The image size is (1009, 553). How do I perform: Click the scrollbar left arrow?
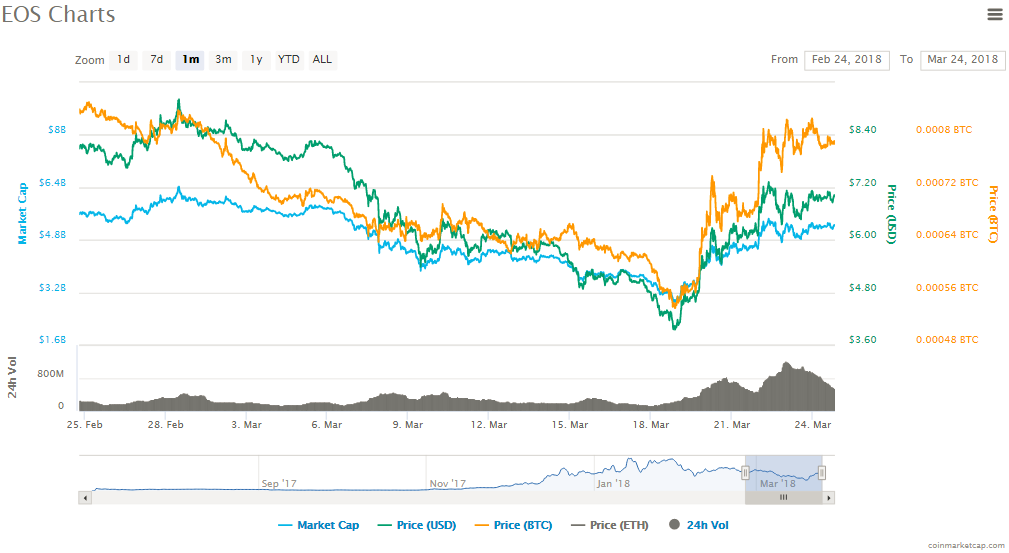[x=85, y=498]
